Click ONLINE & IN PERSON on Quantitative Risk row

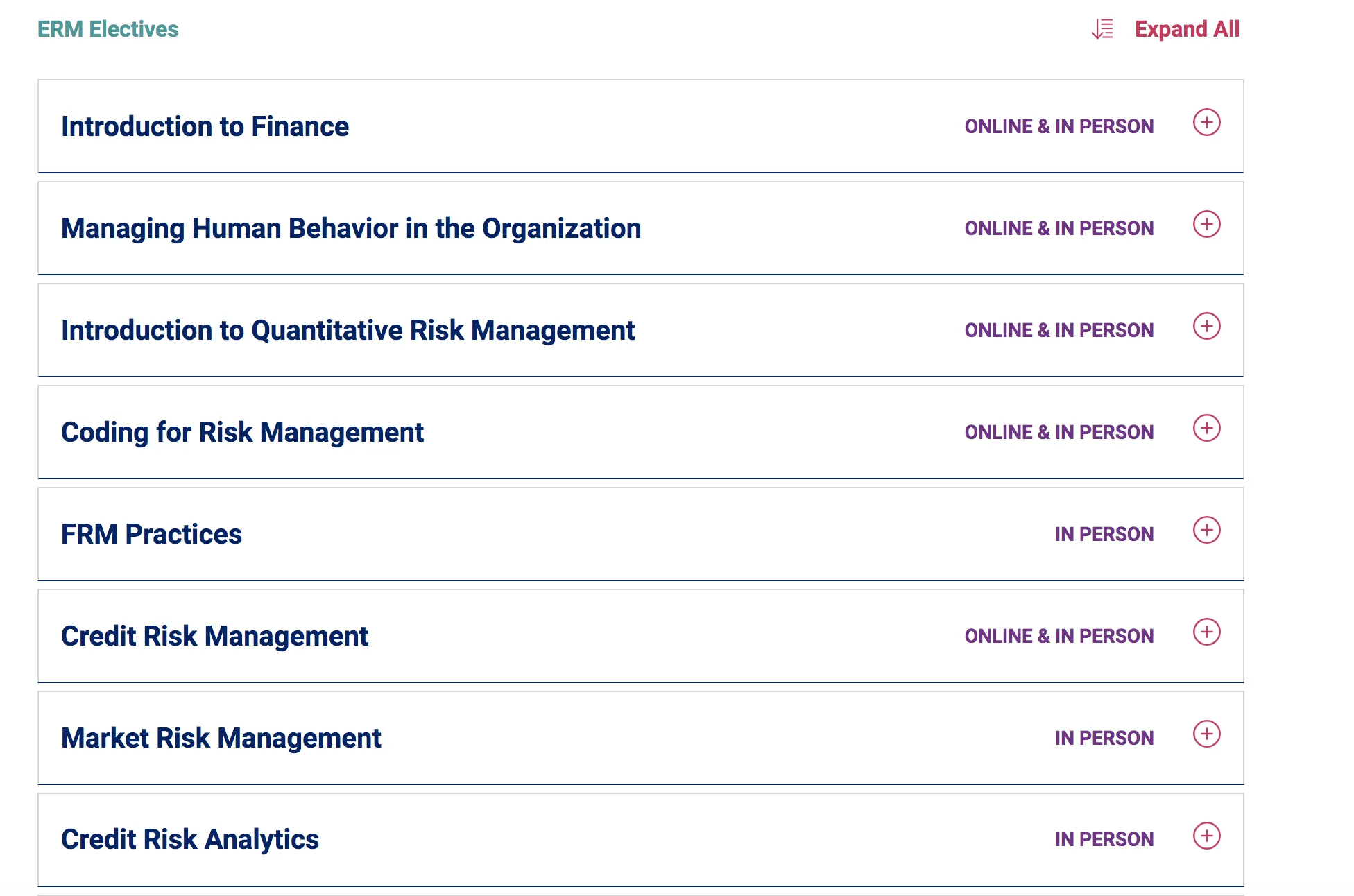1059,331
